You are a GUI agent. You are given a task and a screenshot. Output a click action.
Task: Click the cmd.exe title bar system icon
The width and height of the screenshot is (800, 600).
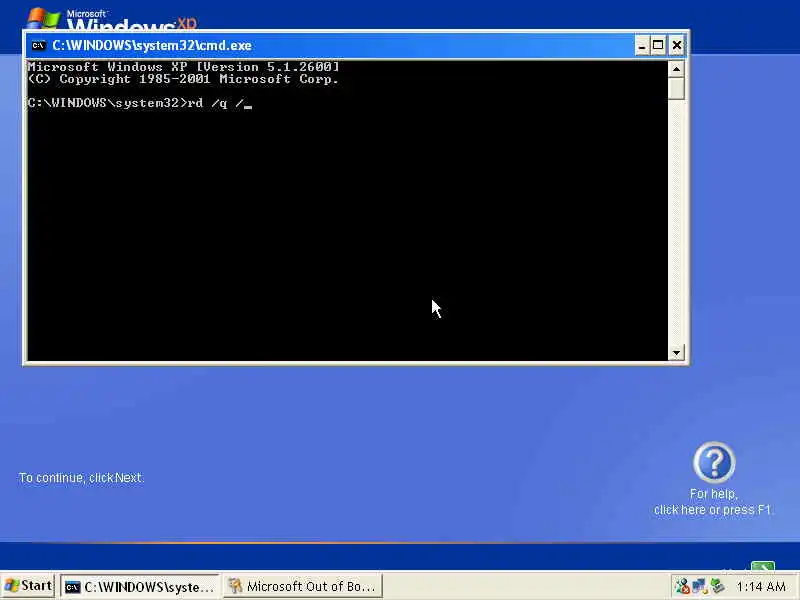(38, 45)
